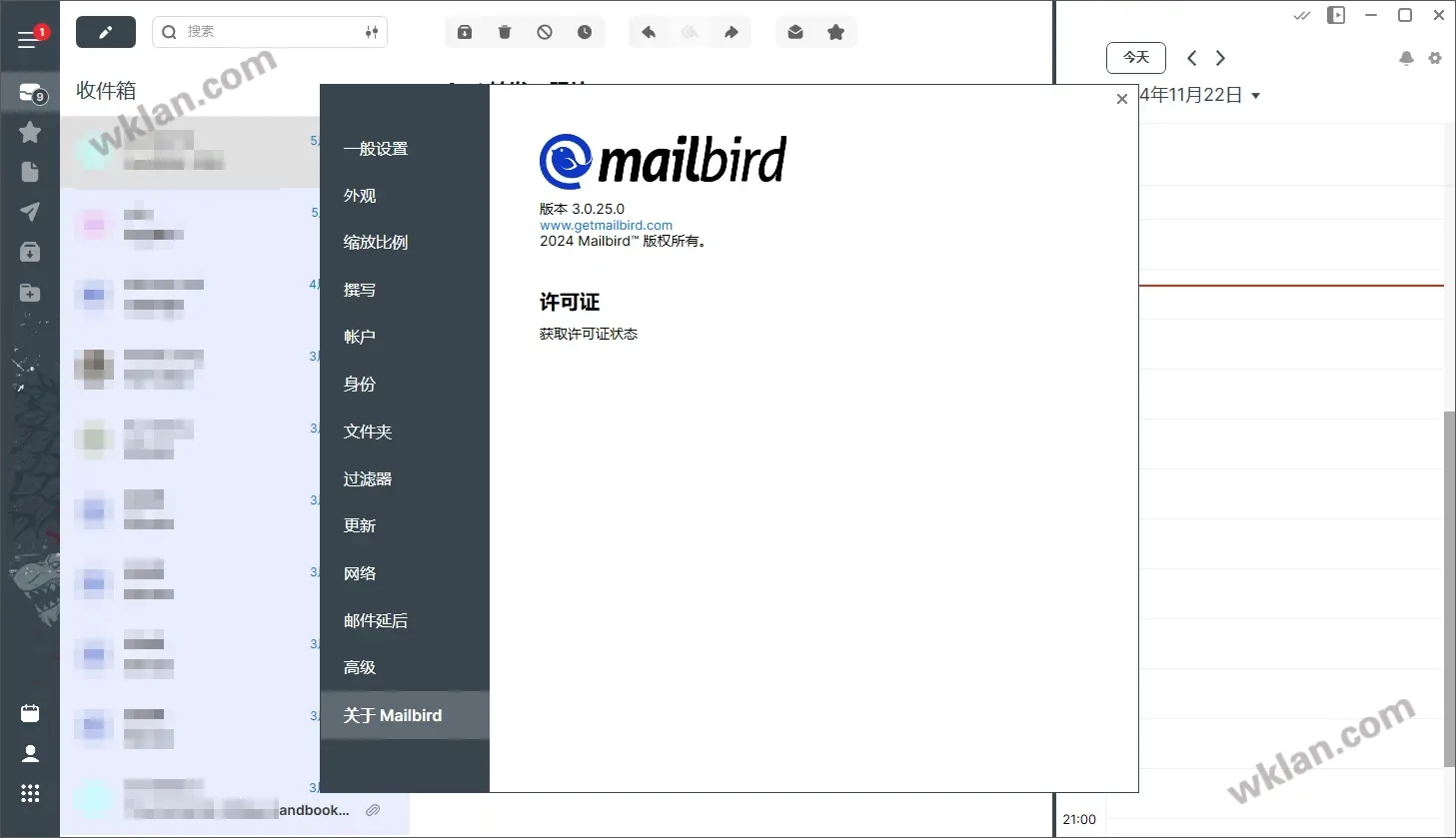
Task: Open the contacts person icon in sidebar
Action: [x=30, y=753]
